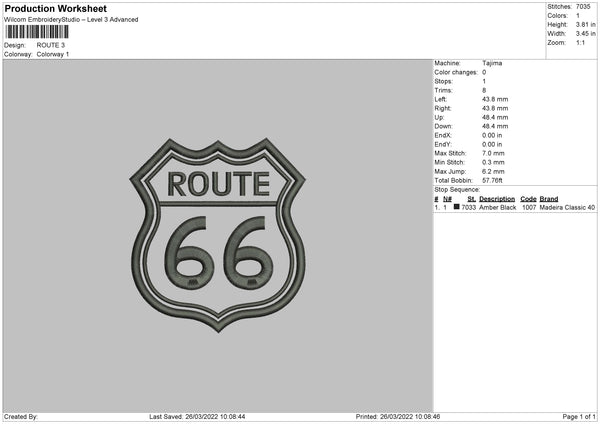Click the '66' numerals in the design
The width and height of the screenshot is (600, 424).
pos(219,252)
